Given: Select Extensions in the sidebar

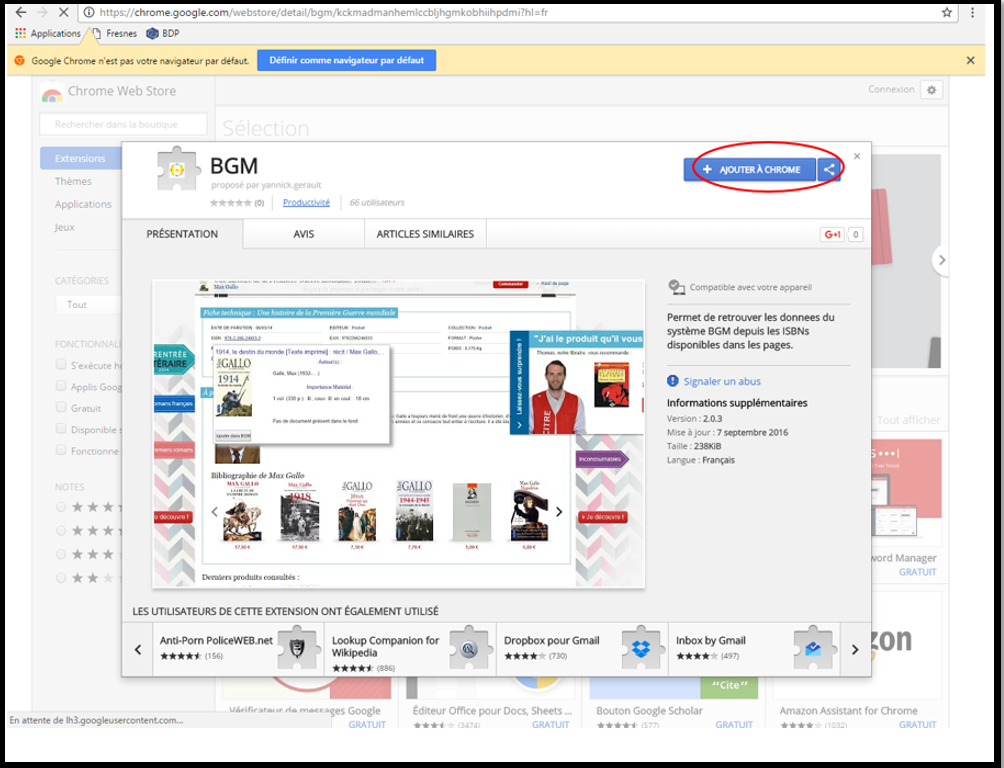Looking at the screenshot, I should [80, 158].
